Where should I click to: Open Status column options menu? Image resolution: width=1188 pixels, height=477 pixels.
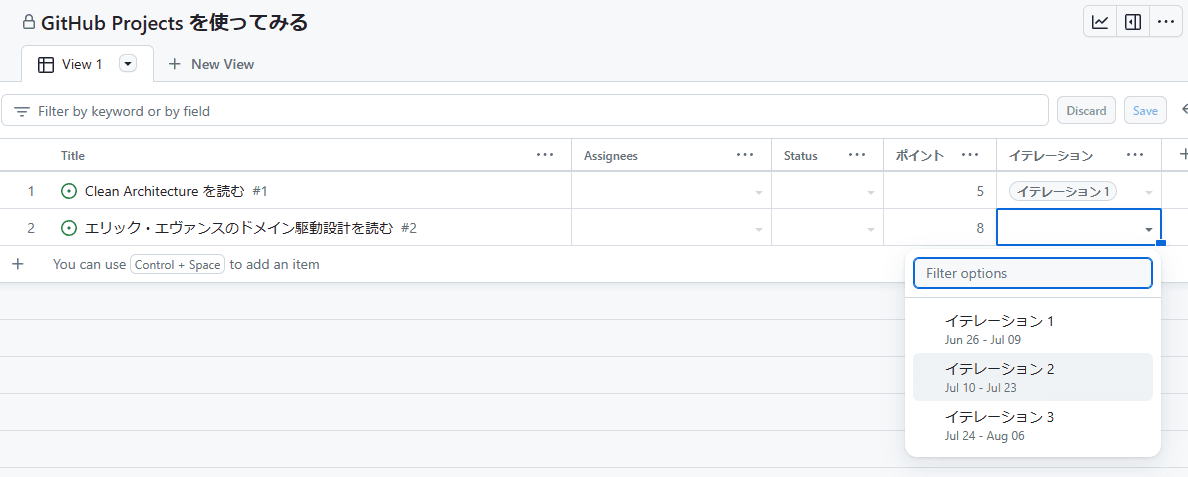[857, 155]
